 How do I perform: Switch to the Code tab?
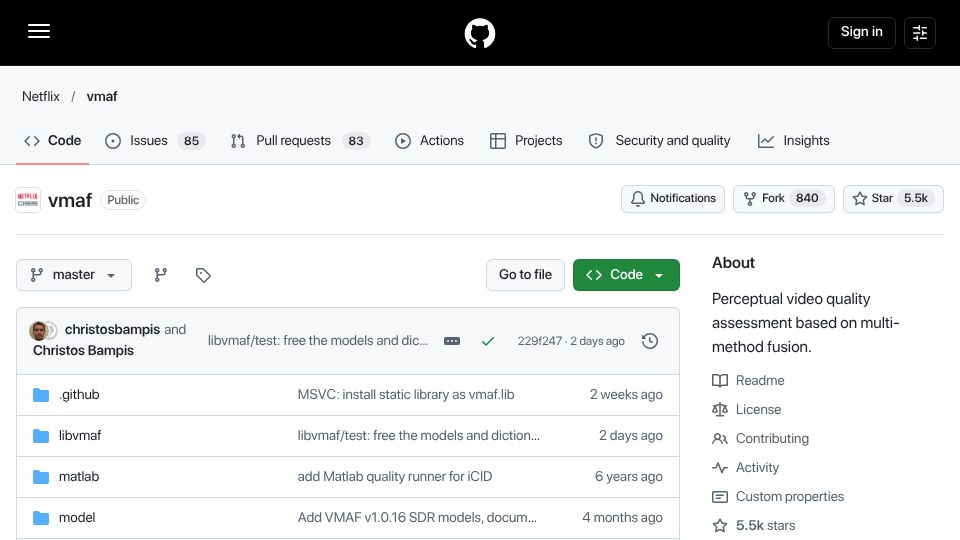(x=53, y=141)
